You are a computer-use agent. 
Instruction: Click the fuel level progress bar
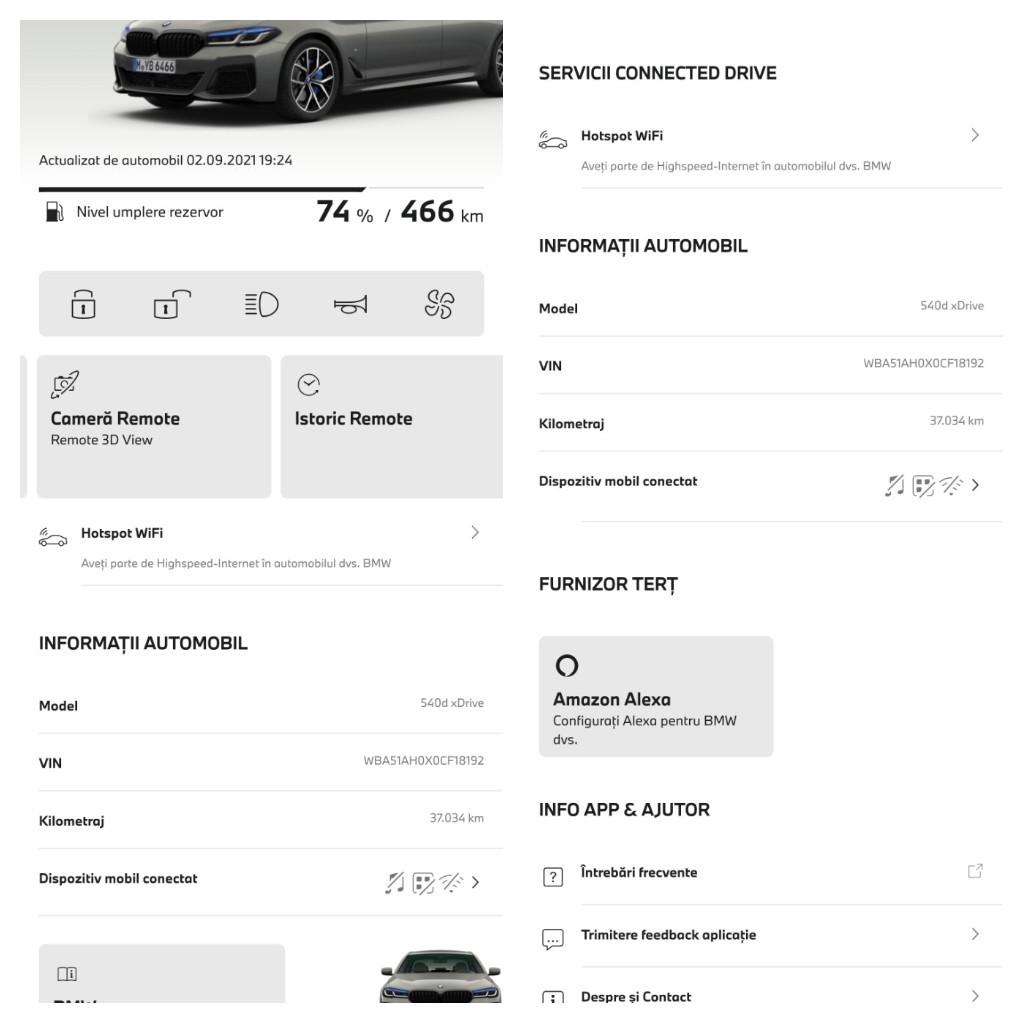261,189
